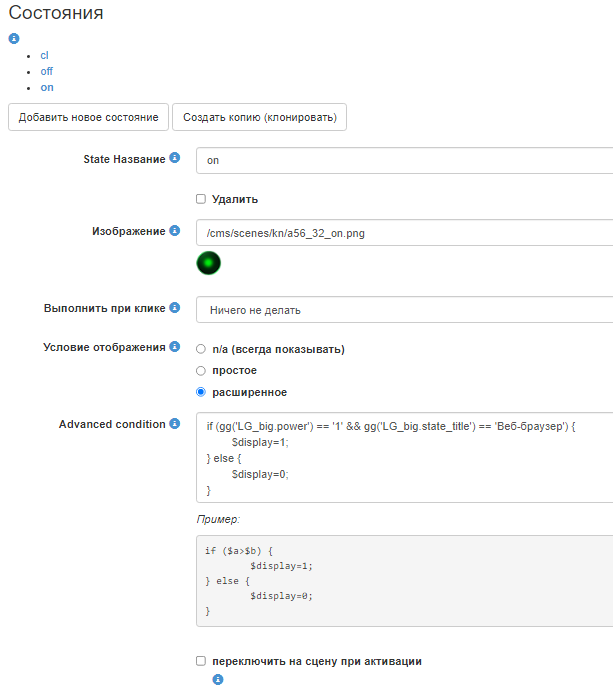
Task: Click info icon next to Условие отображения
Action: tap(175, 347)
